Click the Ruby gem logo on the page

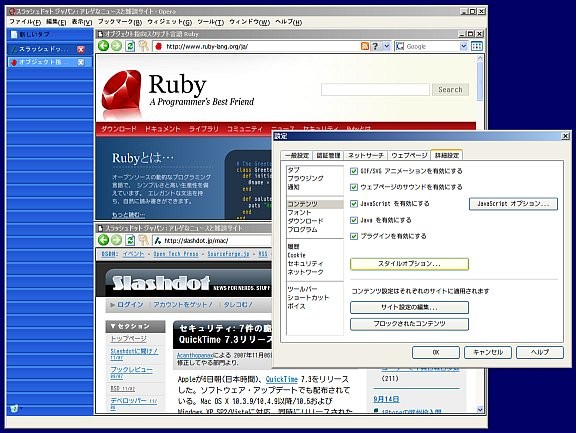[122, 90]
